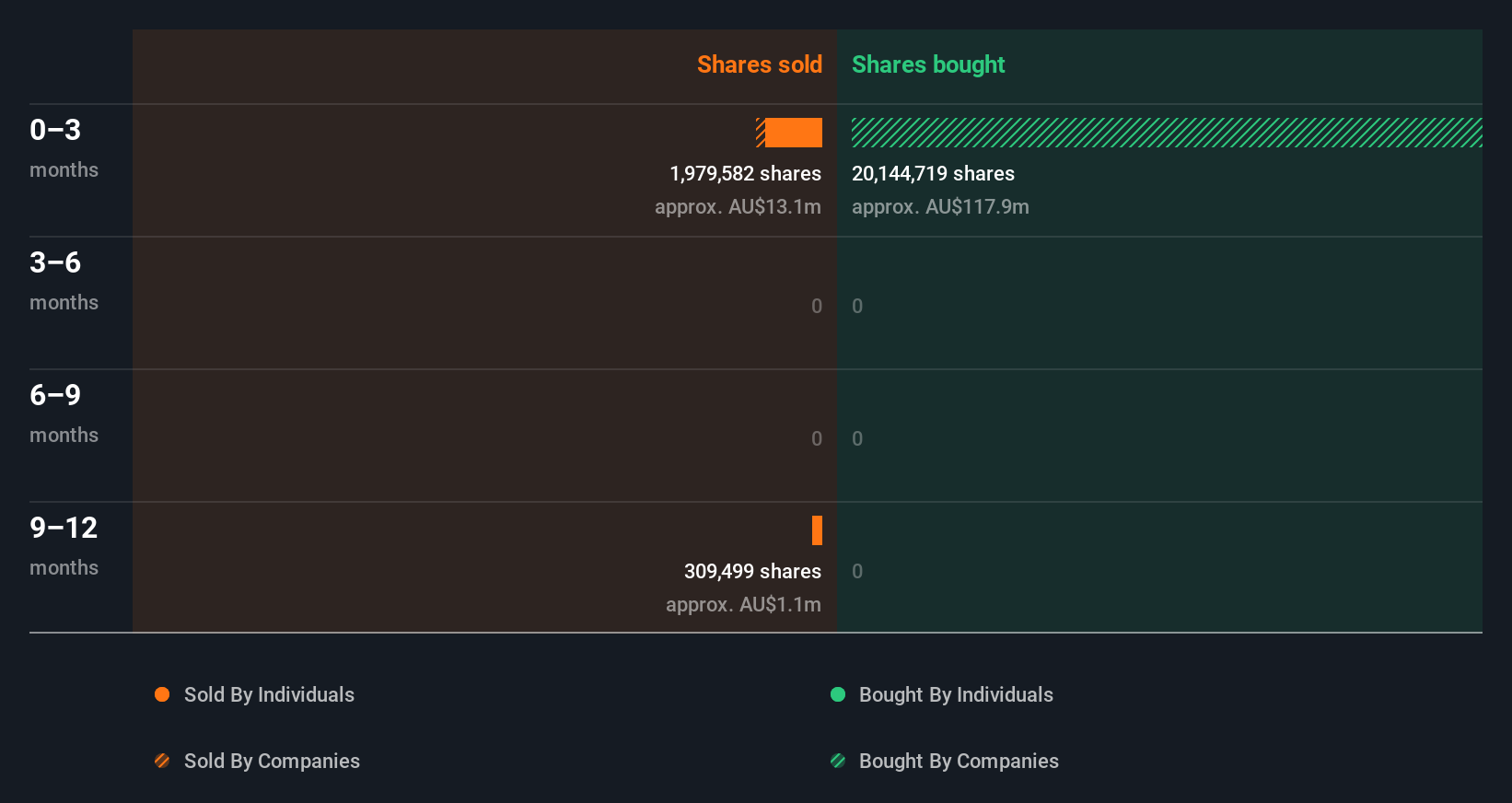Image resolution: width=1512 pixels, height=803 pixels.
Task: Click the striped Bought By Companies legend icon
Action: click(x=838, y=761)
